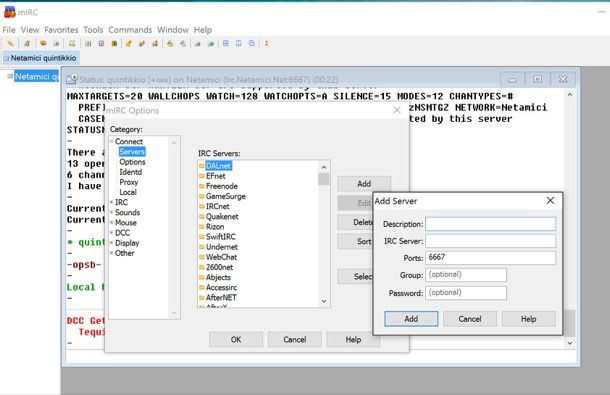Click Help in the Add Server dialog
The image size is (610, 395).
tap(529, 319)
